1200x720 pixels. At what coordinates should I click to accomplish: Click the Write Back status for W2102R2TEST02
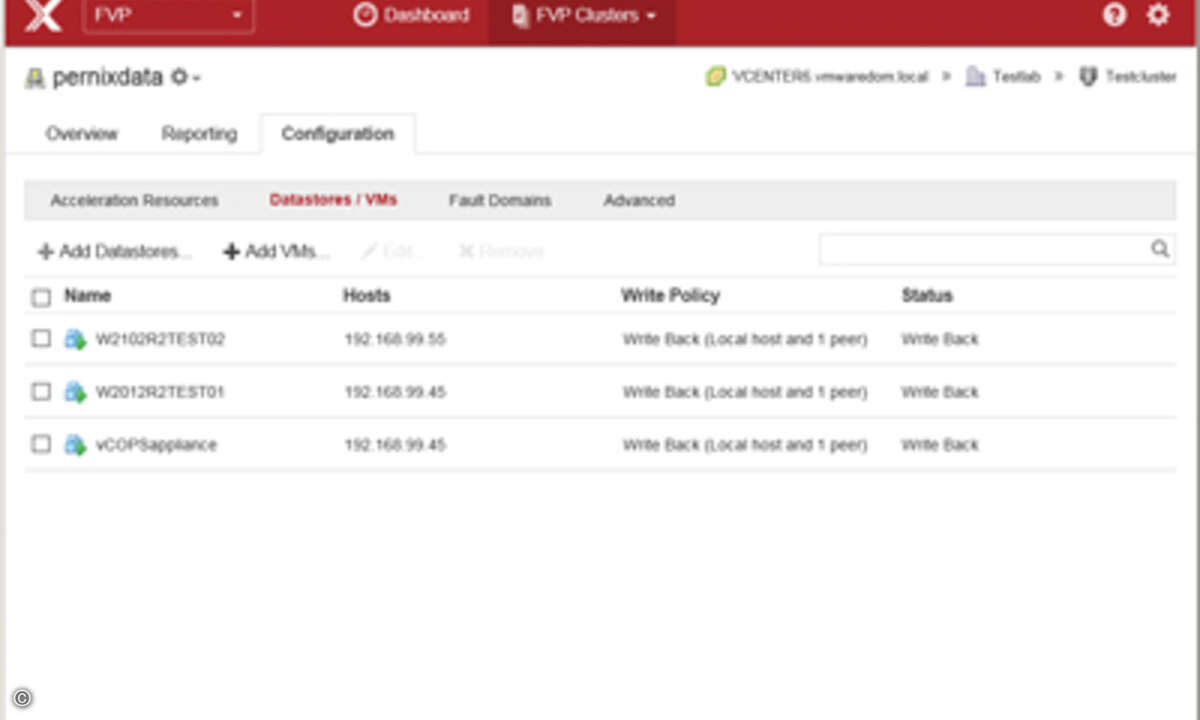tap(940, 340)
